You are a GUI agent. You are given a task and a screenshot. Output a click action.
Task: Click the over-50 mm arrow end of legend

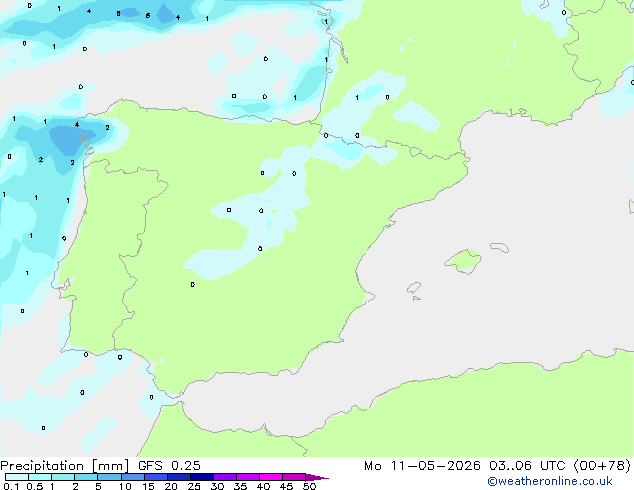pyautogui.click(x=317, y=477)
